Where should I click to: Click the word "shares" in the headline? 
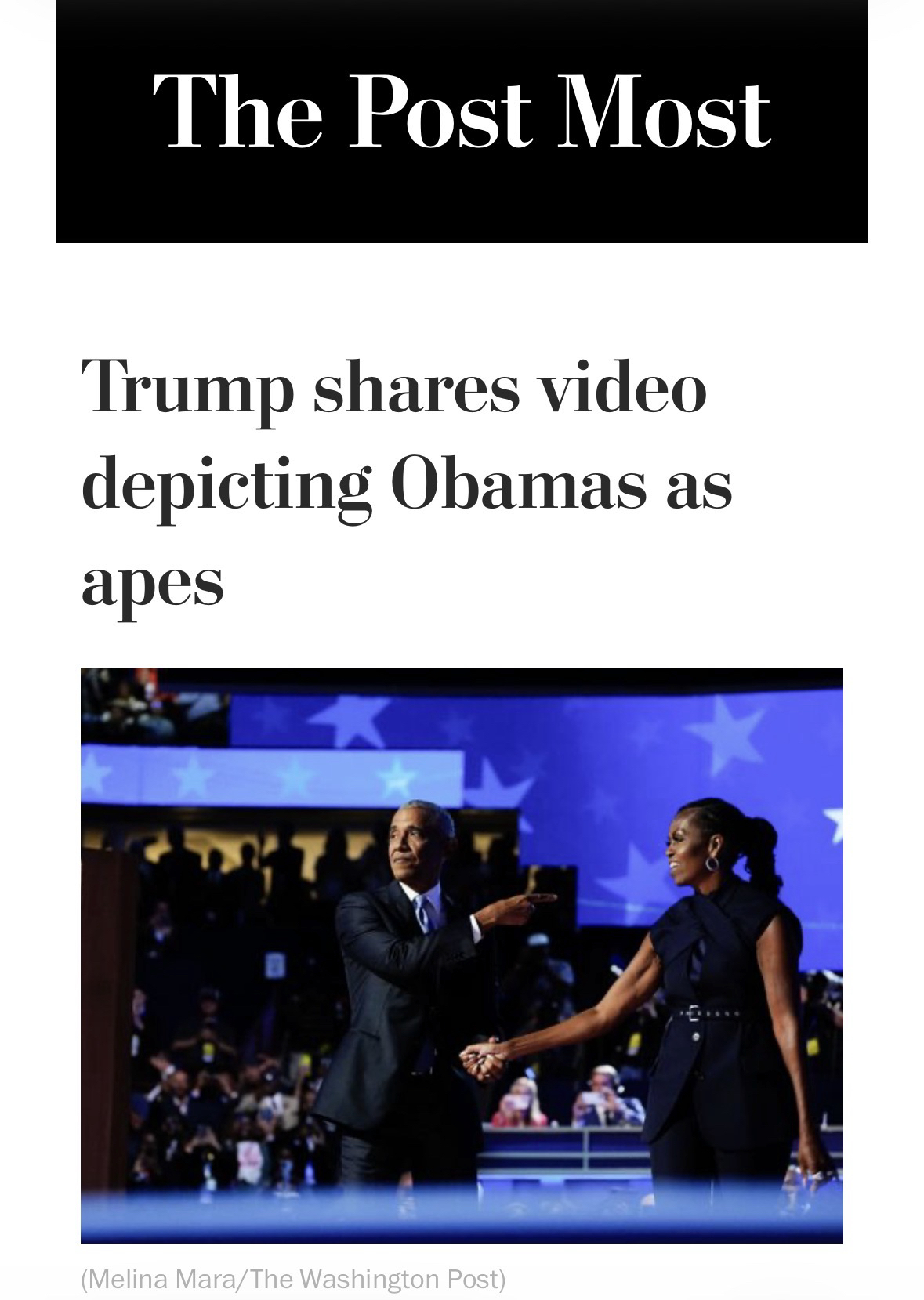click(x=417, y=387)
